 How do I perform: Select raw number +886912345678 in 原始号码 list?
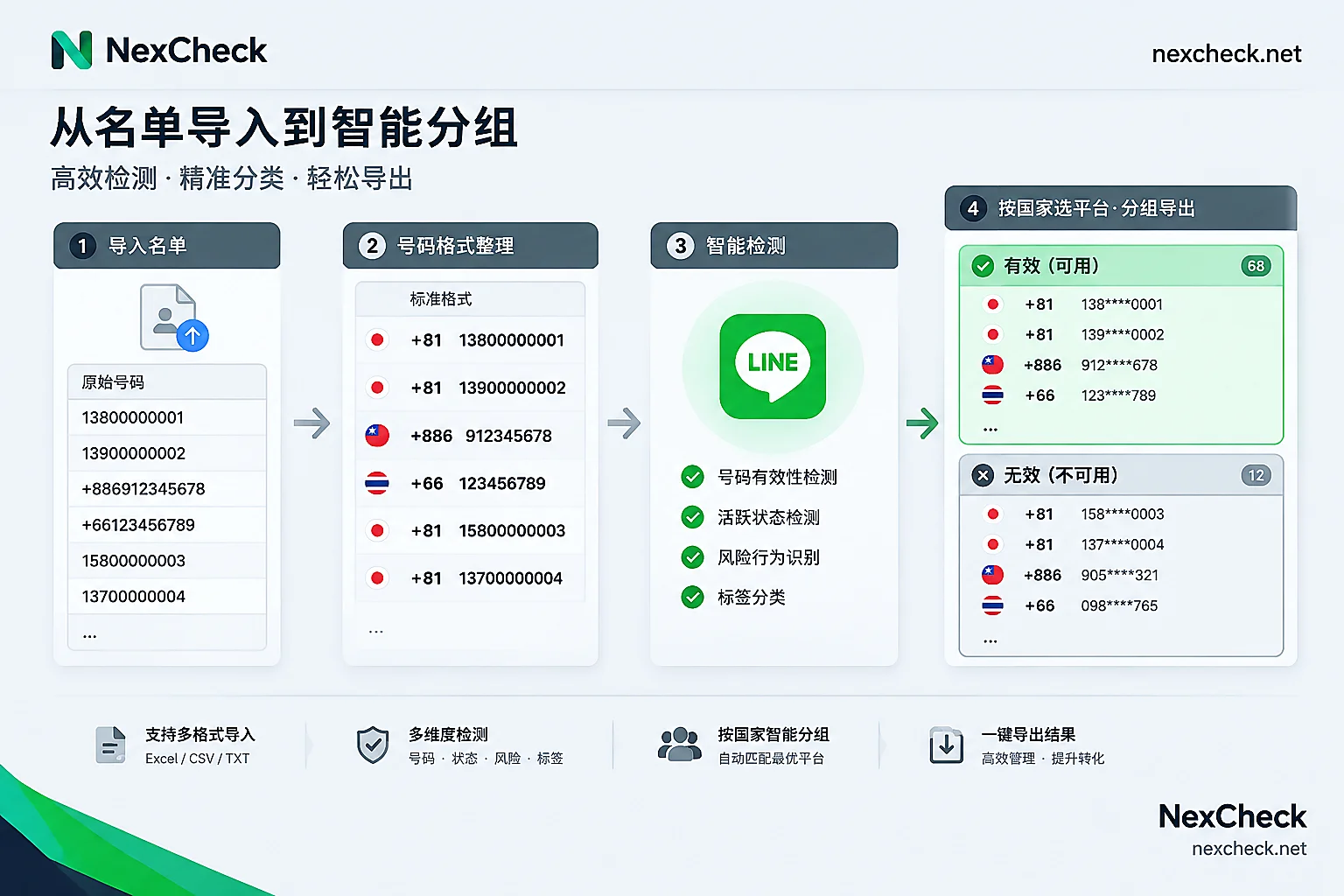coord(143,489)
